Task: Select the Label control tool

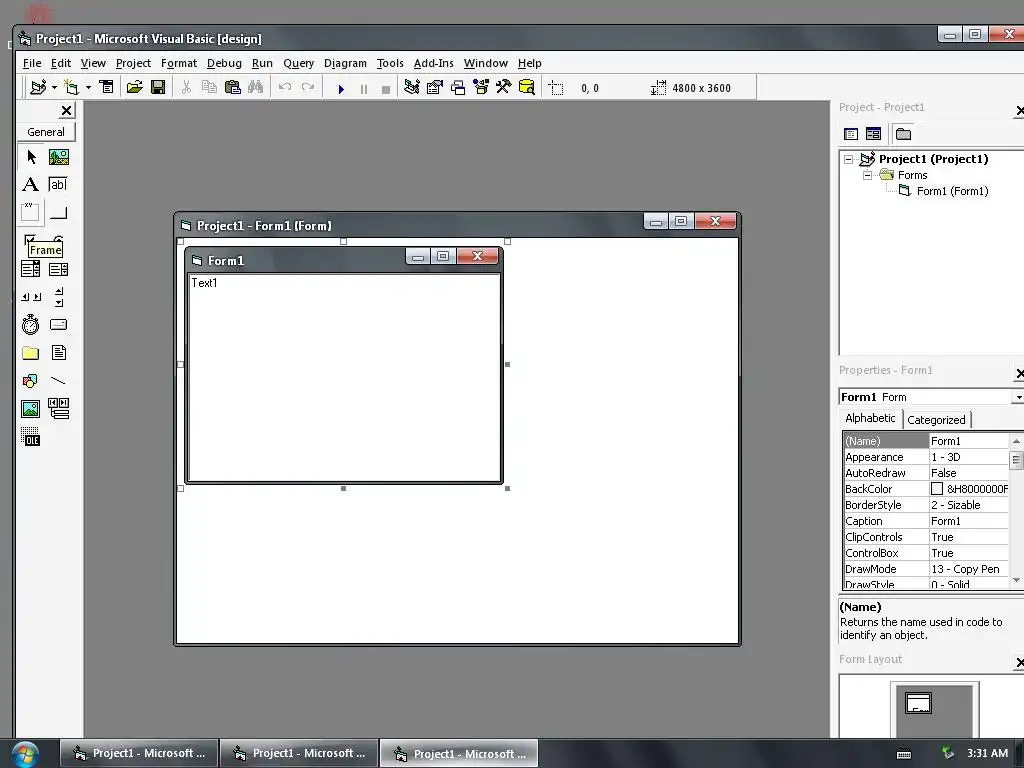Action: coord(31,185)
